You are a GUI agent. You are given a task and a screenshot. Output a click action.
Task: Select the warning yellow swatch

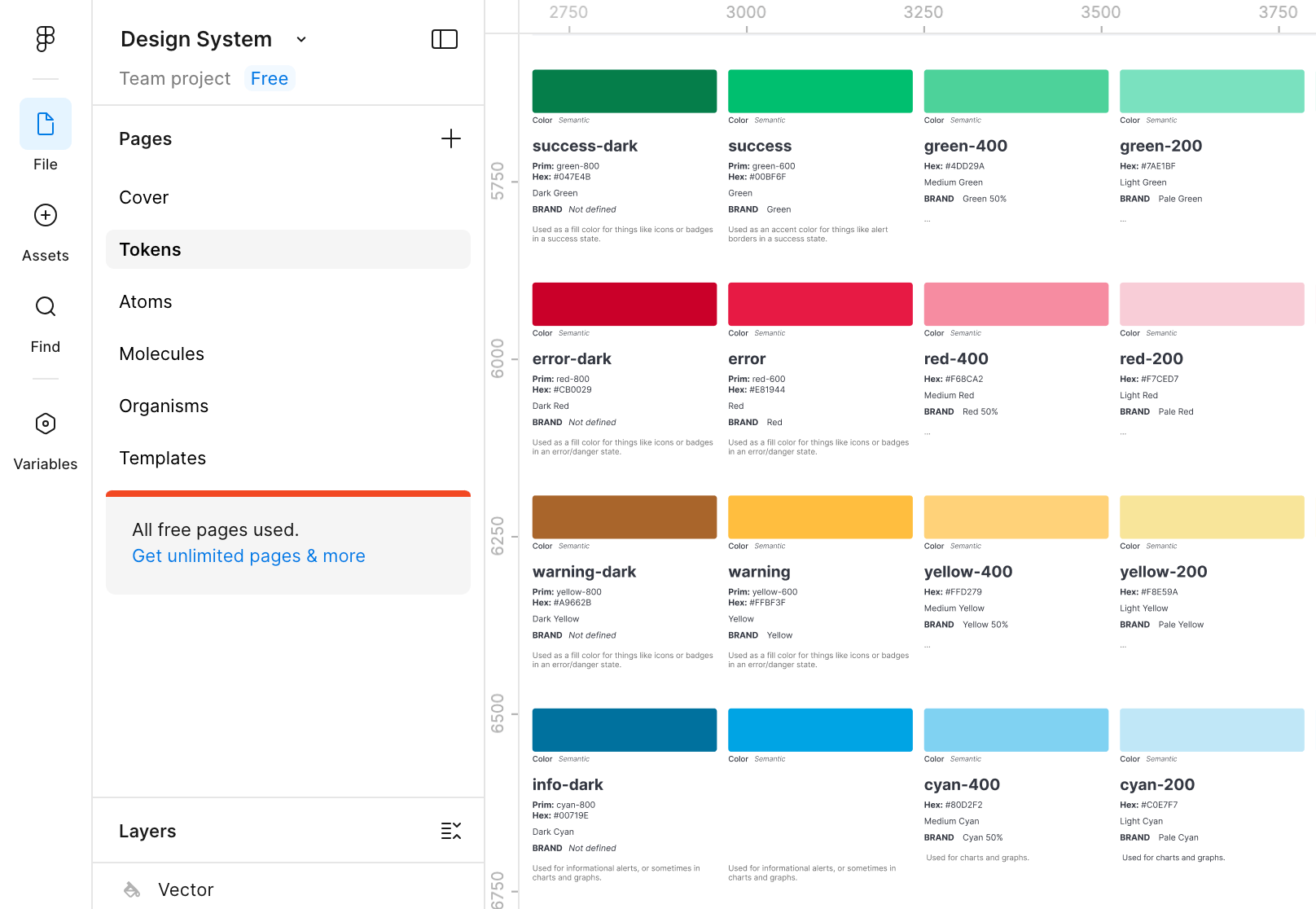pos(820,517)
